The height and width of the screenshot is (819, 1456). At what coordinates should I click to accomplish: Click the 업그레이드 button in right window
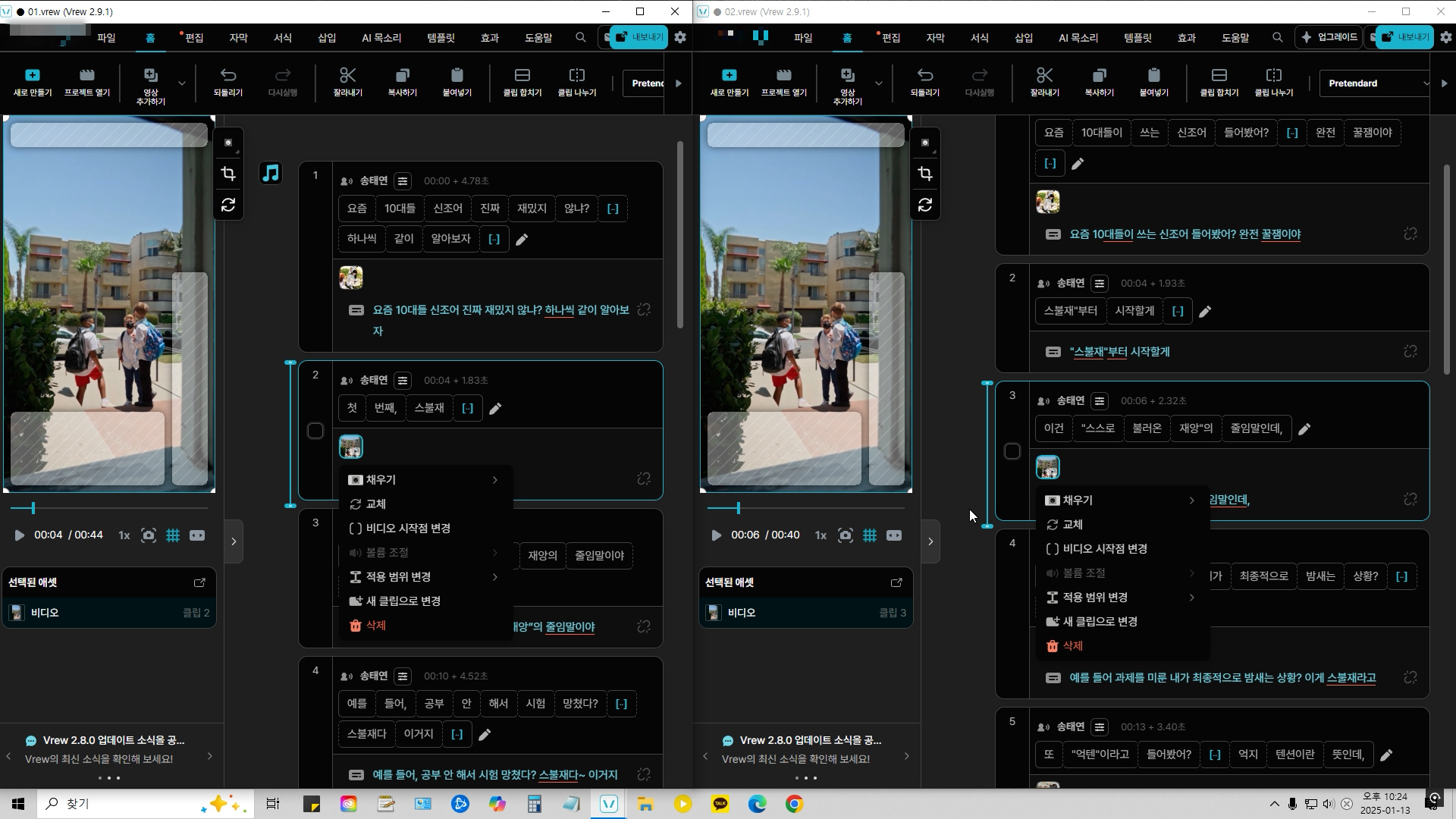(1329, 37)
